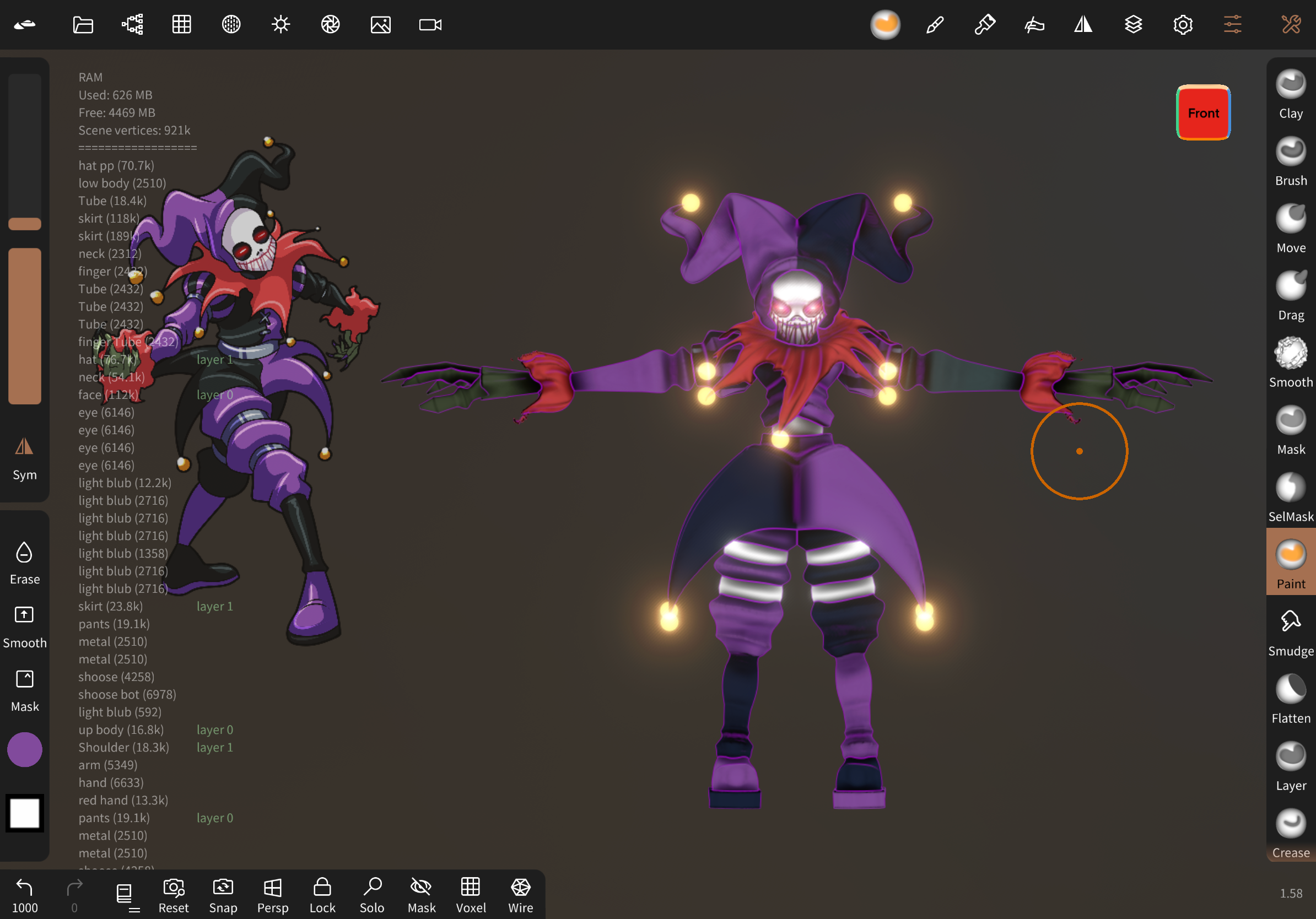This screenshot has height=919, width=1316.
Task: Click the 'red hand (13.3k)' entry
Action: click(123, 800)
